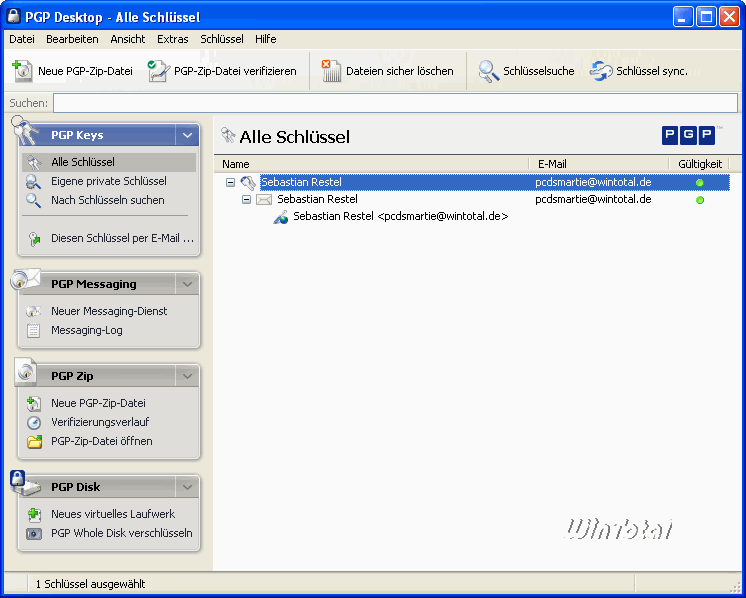Click PGP-Zip-Datei öffnen text link
Viewport: 746px width, 598px height.
click(x=102, y=441)
